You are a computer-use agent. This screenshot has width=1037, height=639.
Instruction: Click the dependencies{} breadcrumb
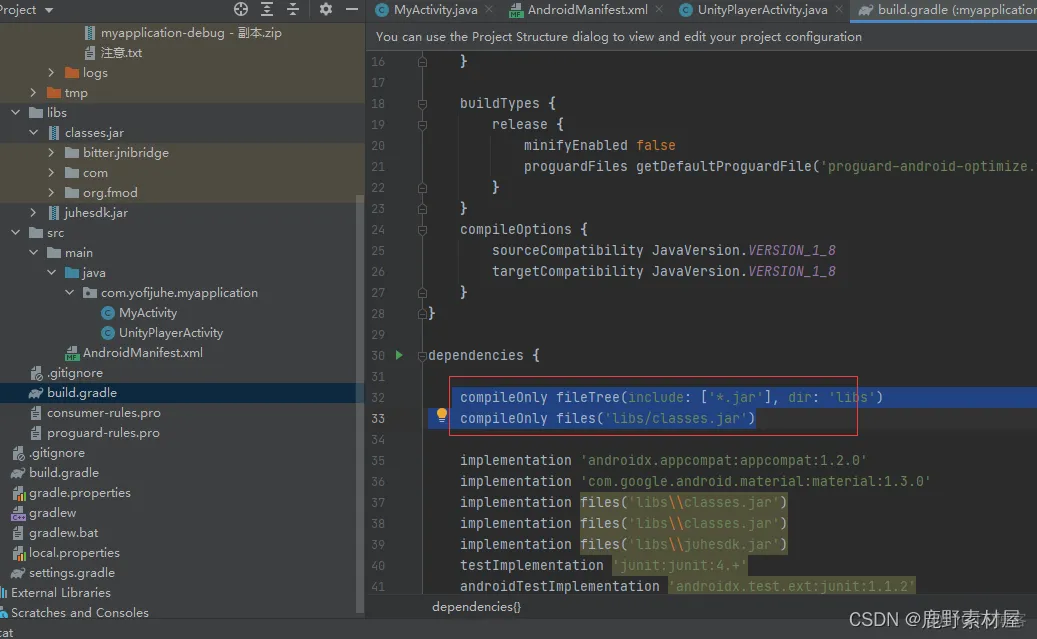click(x=476, y=607)
